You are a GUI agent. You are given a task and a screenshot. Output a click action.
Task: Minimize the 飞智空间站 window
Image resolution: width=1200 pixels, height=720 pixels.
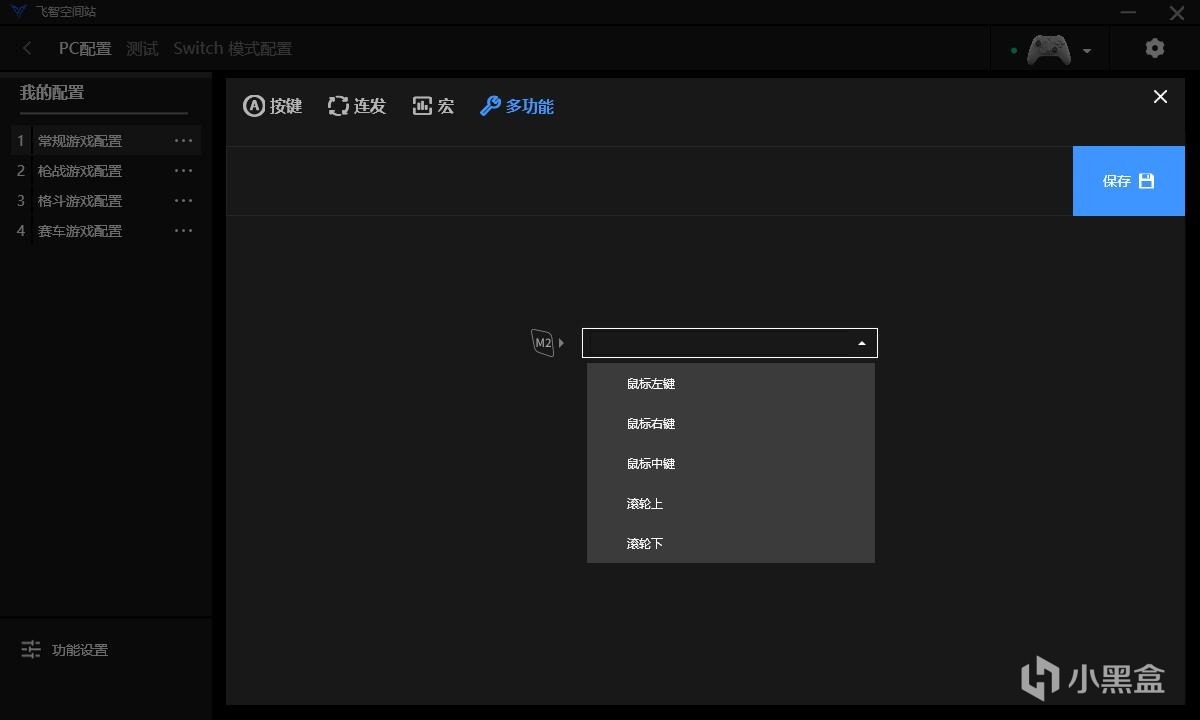click(x=1129, y=12)
